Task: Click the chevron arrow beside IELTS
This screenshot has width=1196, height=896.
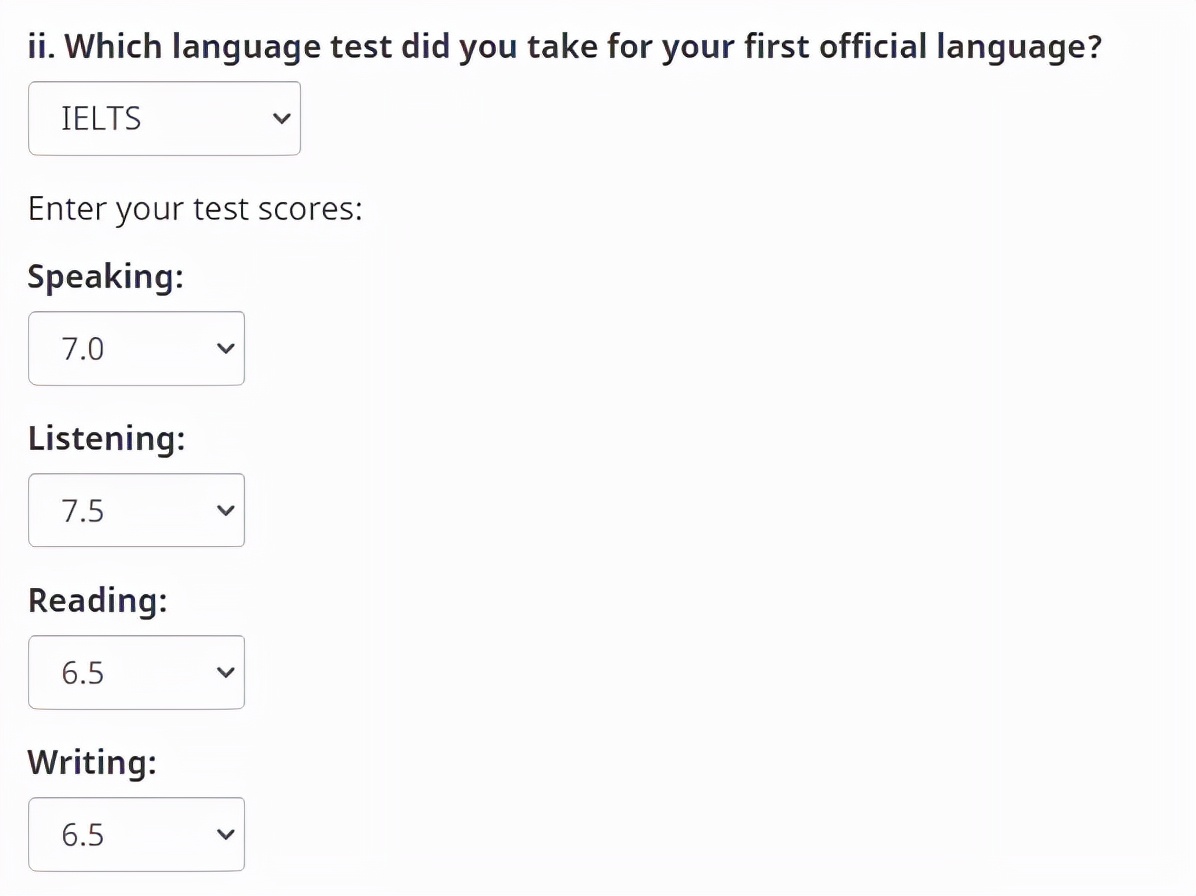Action: tap(281, 119)
